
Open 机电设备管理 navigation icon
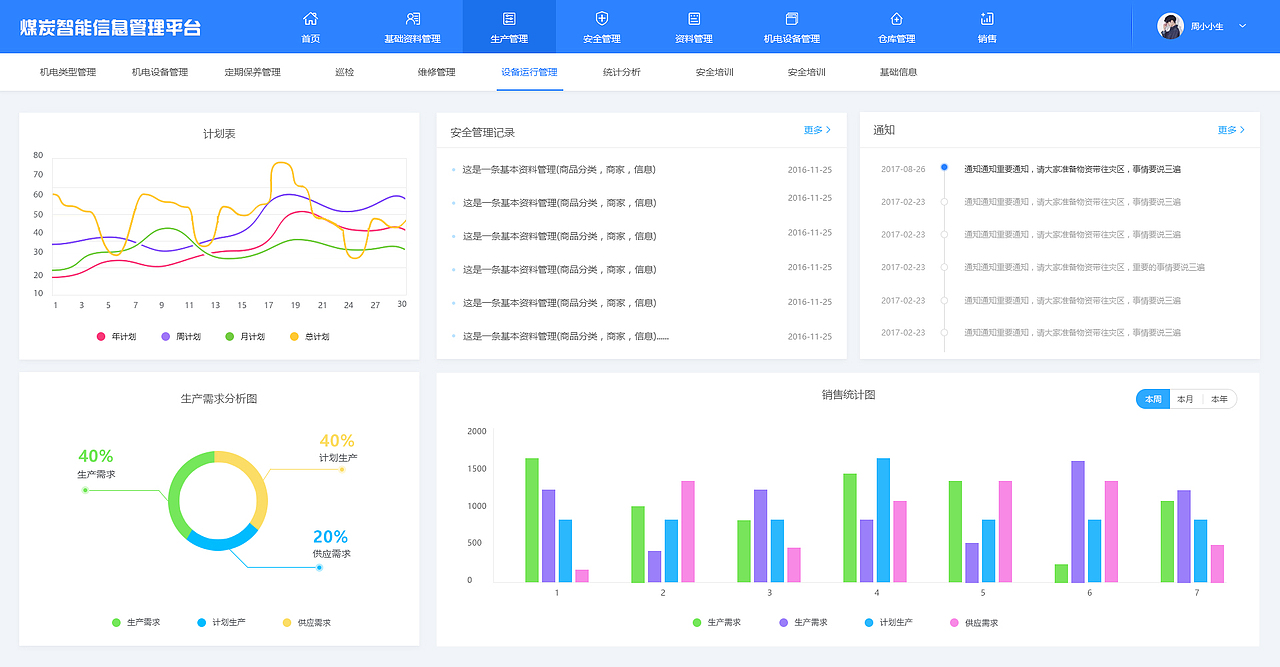792,18
